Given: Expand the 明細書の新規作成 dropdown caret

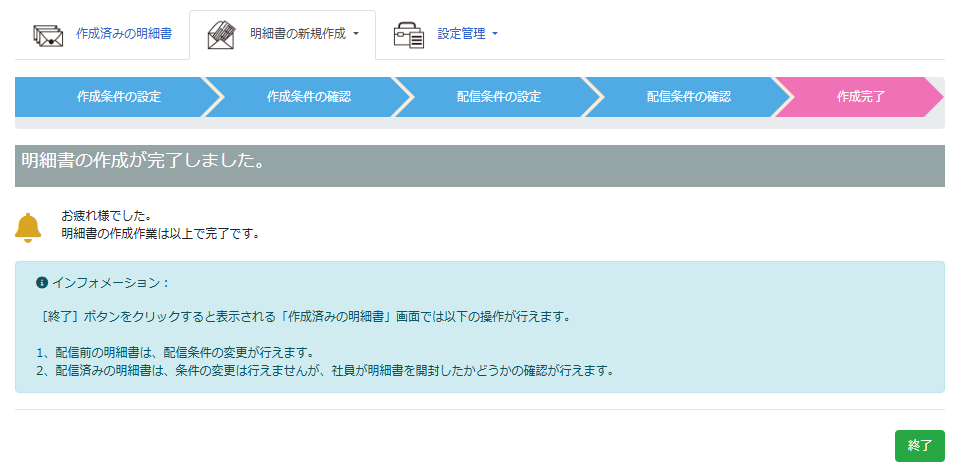Looking at the screenshot, I should (356, 34).
